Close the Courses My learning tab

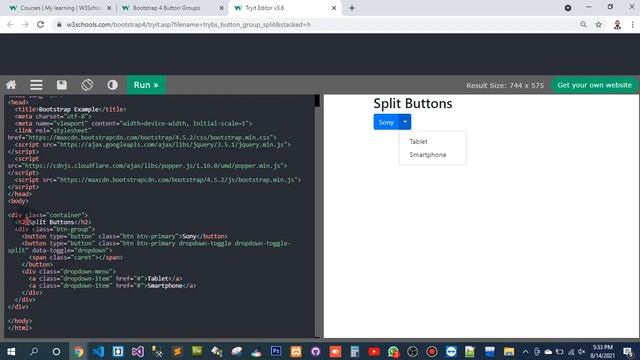coord(109,8)
